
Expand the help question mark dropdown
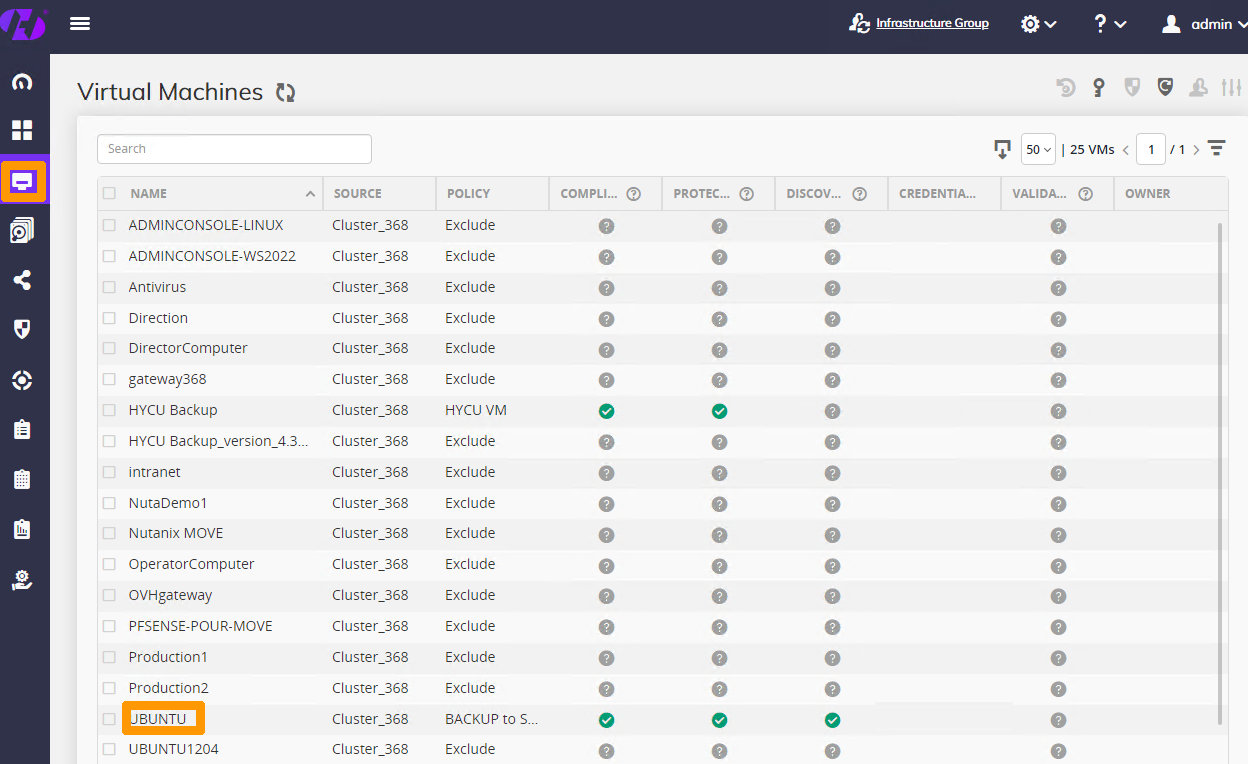point(1110,24)
